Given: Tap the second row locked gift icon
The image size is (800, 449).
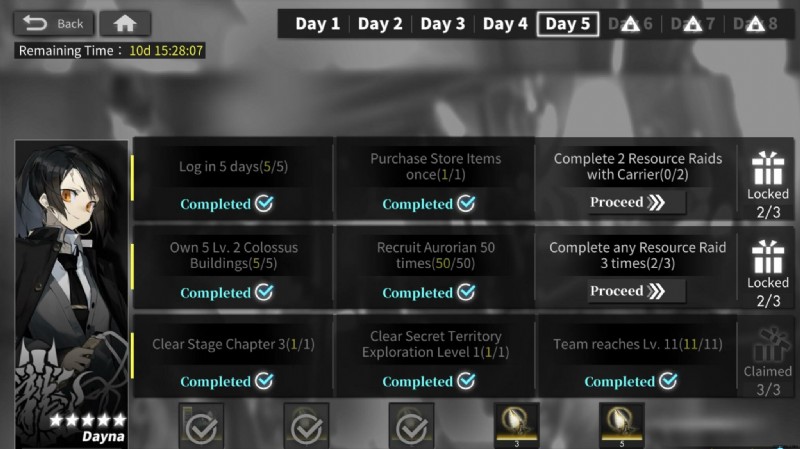Looking at the screenshot, I should tap(768, 257).
